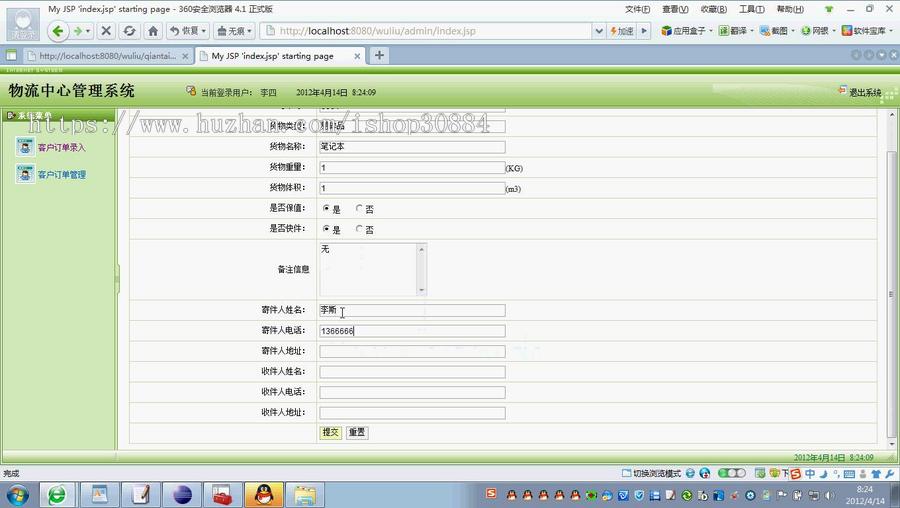The height and width of the screenshot is (508, 900).
Task: Expand the 恢复 dropdown arrow
Action: 204,31
